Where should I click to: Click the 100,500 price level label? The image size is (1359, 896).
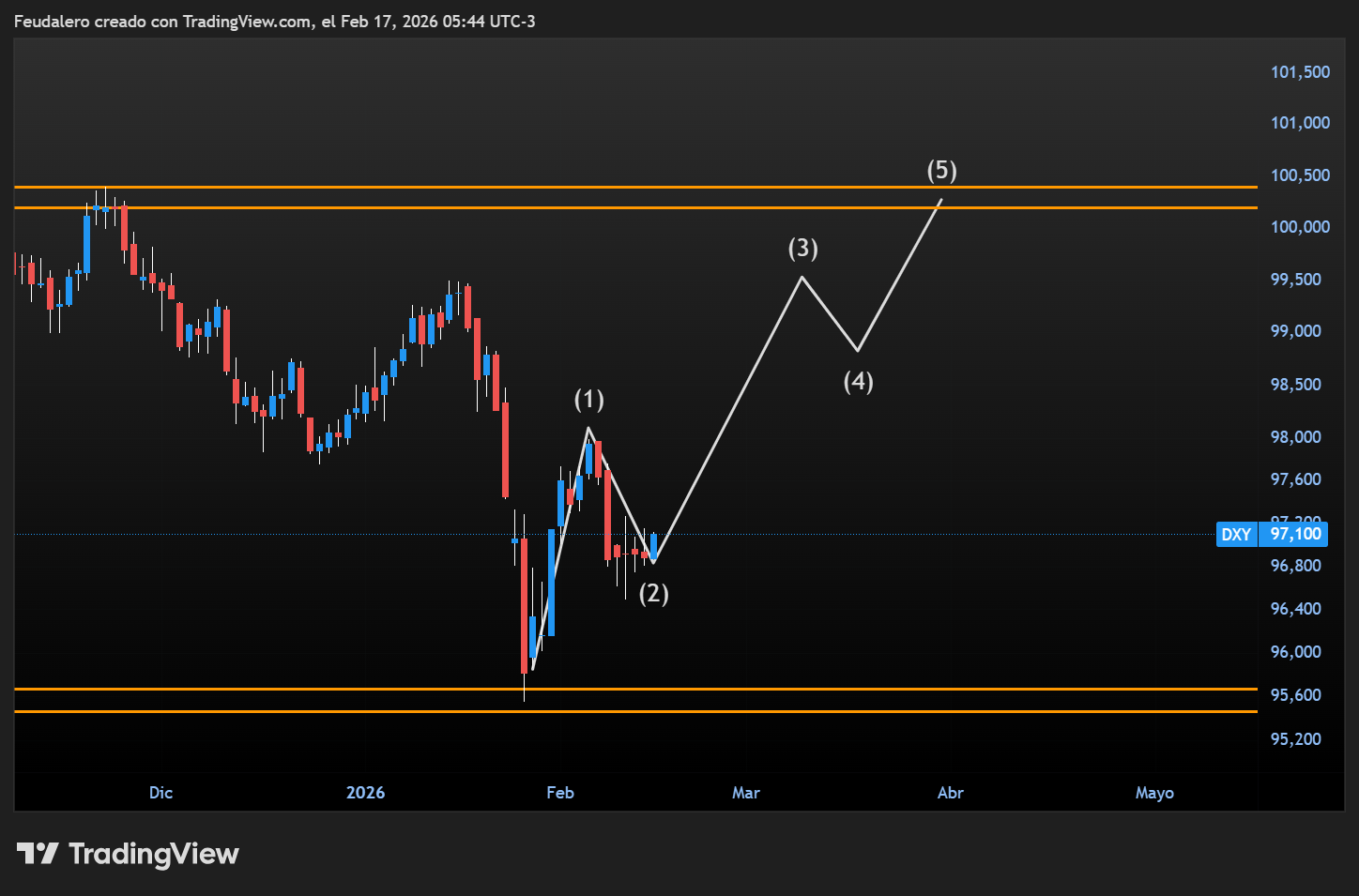[1300, 175]
